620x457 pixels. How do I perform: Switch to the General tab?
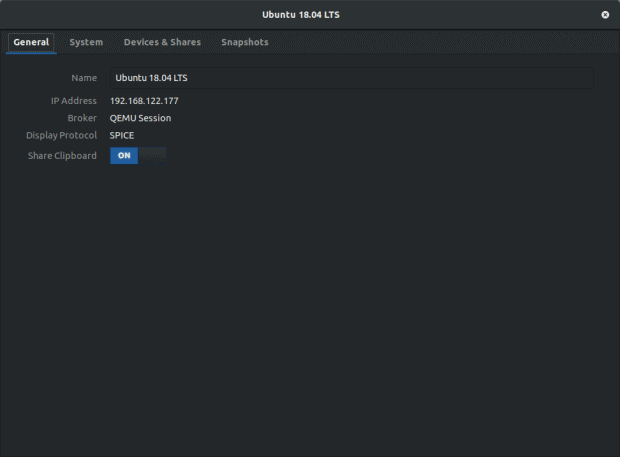click(x=31, y=42)
